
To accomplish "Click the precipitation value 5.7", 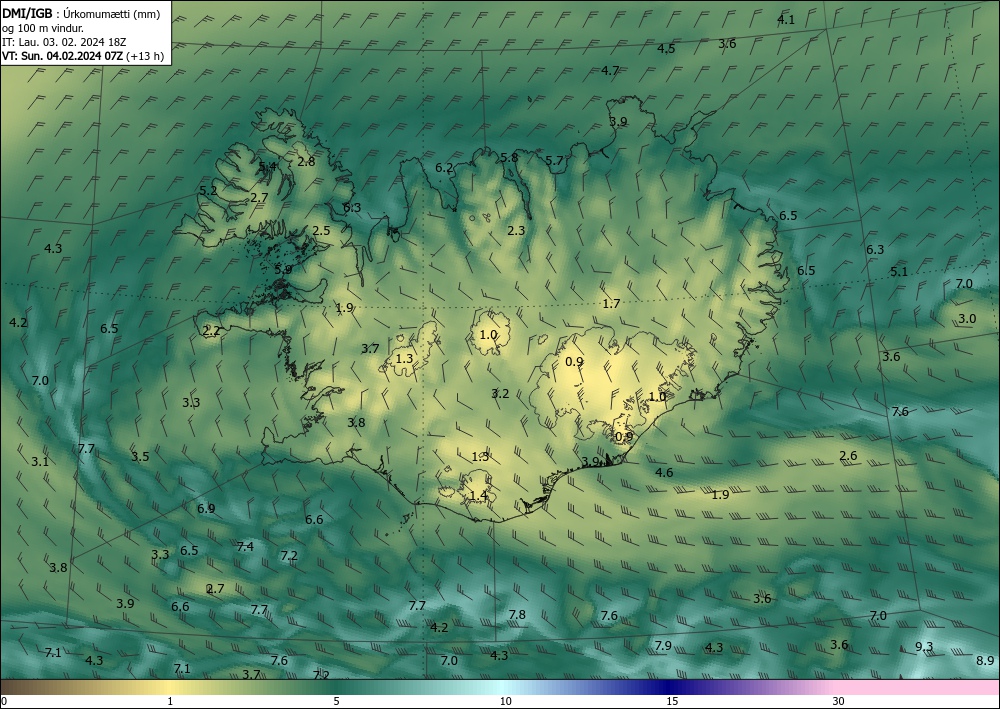I will [554, 161].
